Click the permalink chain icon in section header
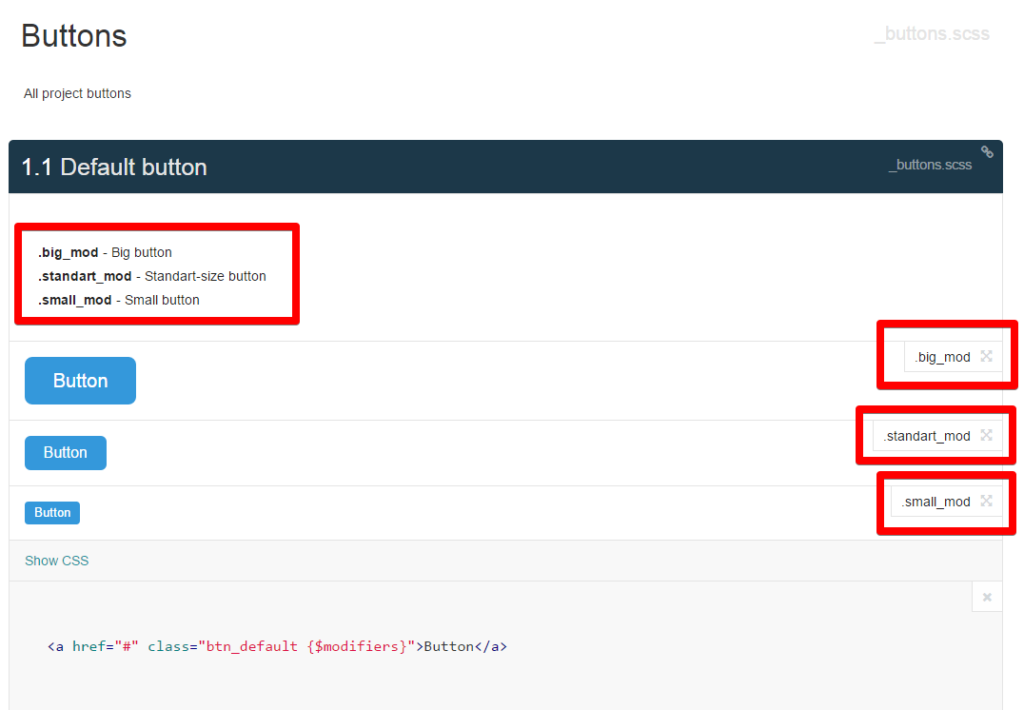 (x=987, y=152)
